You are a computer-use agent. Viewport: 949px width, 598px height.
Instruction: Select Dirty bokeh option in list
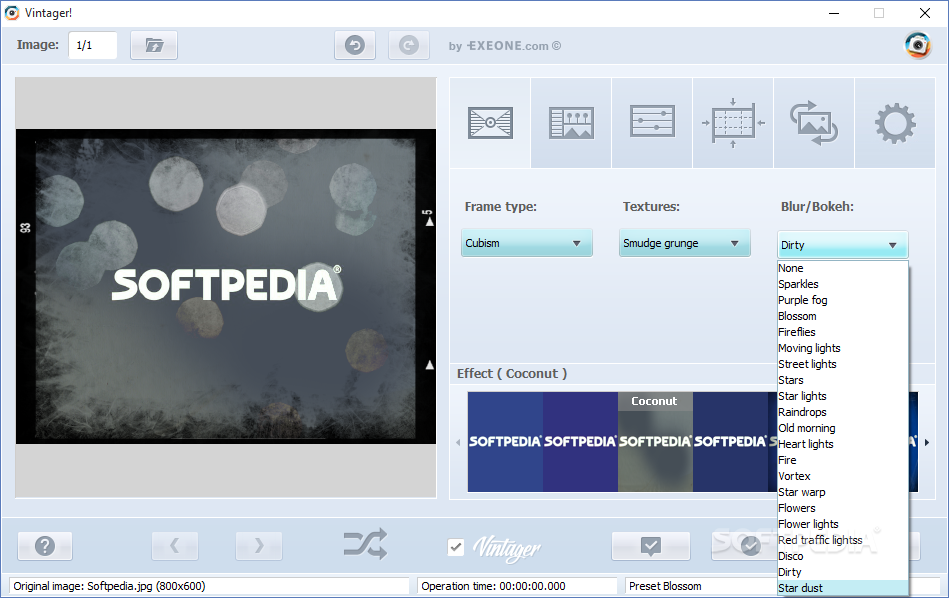click(x=842, y=572)
